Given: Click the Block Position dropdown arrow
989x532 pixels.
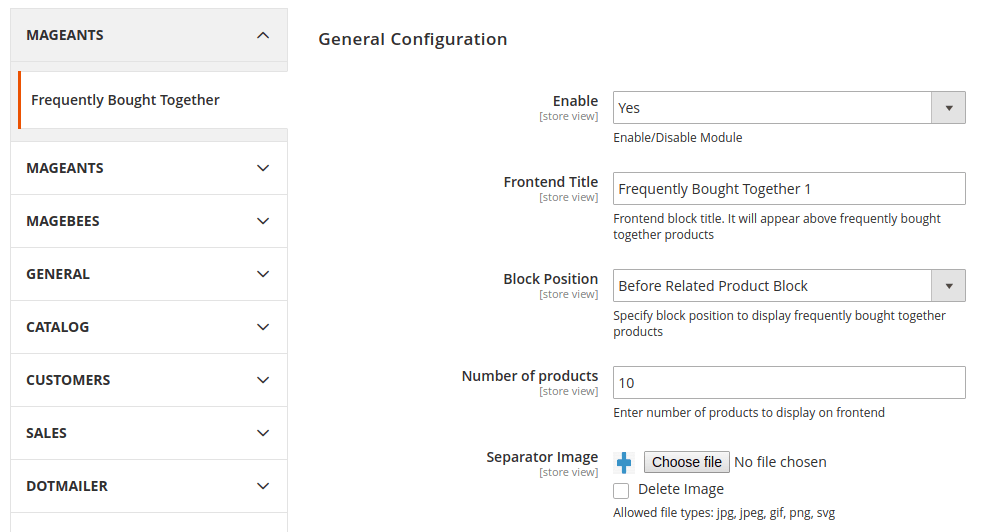Looking at the screenshot, I should pos(948,286).
